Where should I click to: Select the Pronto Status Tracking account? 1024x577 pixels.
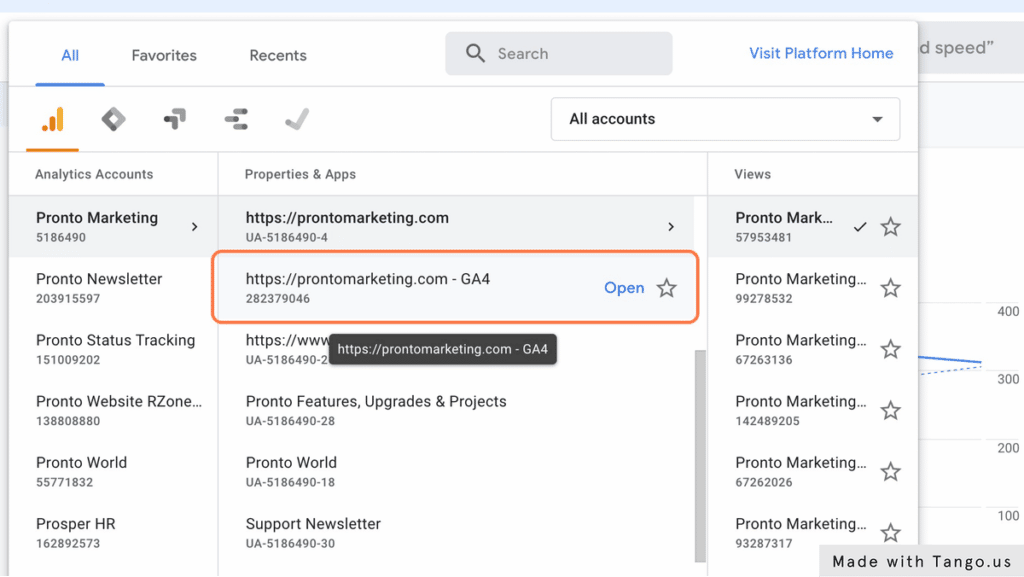[x=113, y=349]
